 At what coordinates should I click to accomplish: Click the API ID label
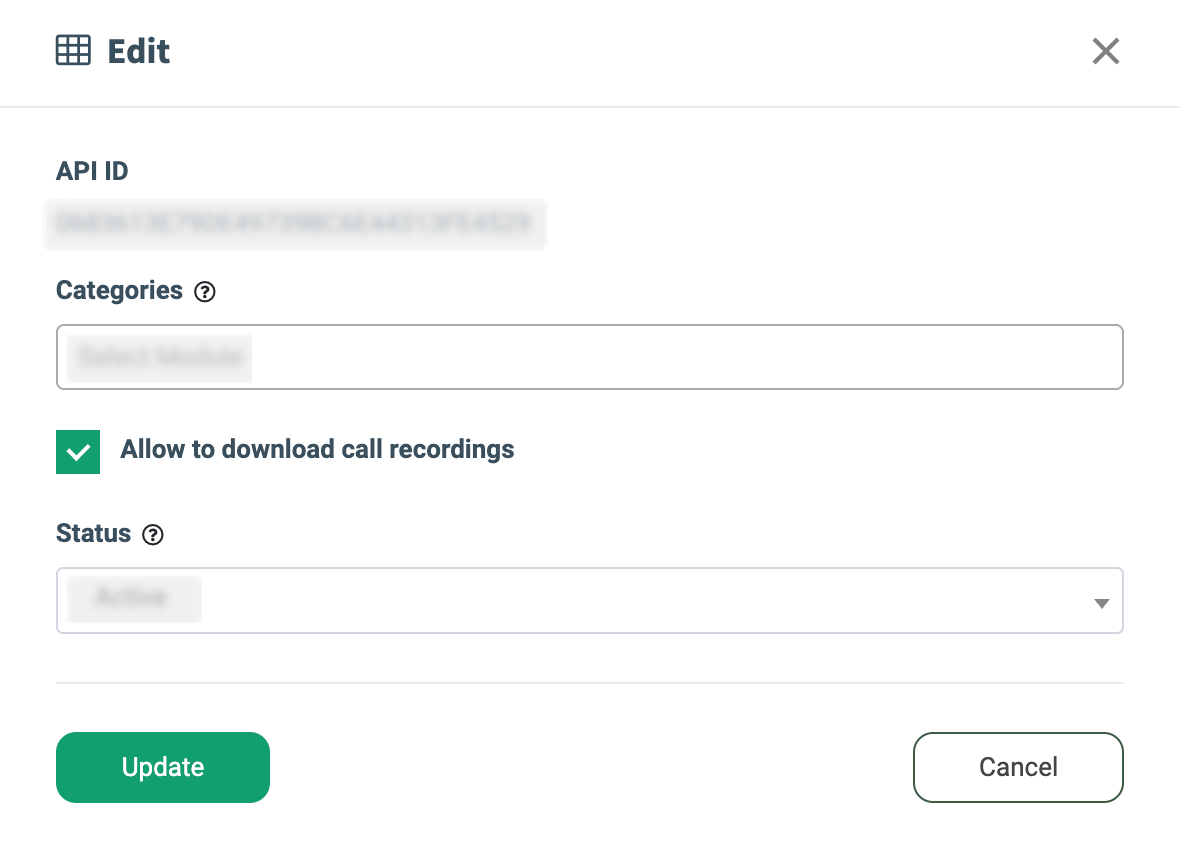[92, 171]
